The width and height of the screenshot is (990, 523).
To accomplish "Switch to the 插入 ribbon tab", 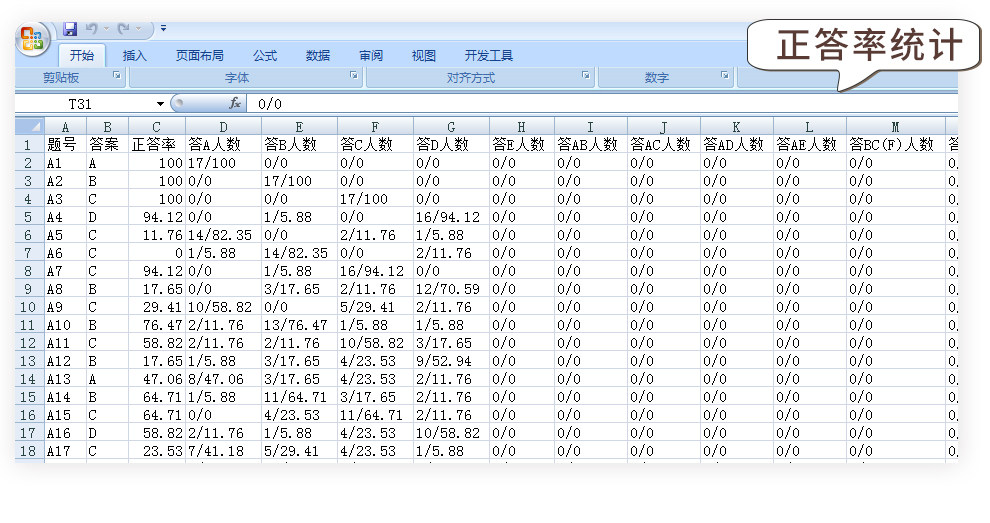I will pos(134,56).
